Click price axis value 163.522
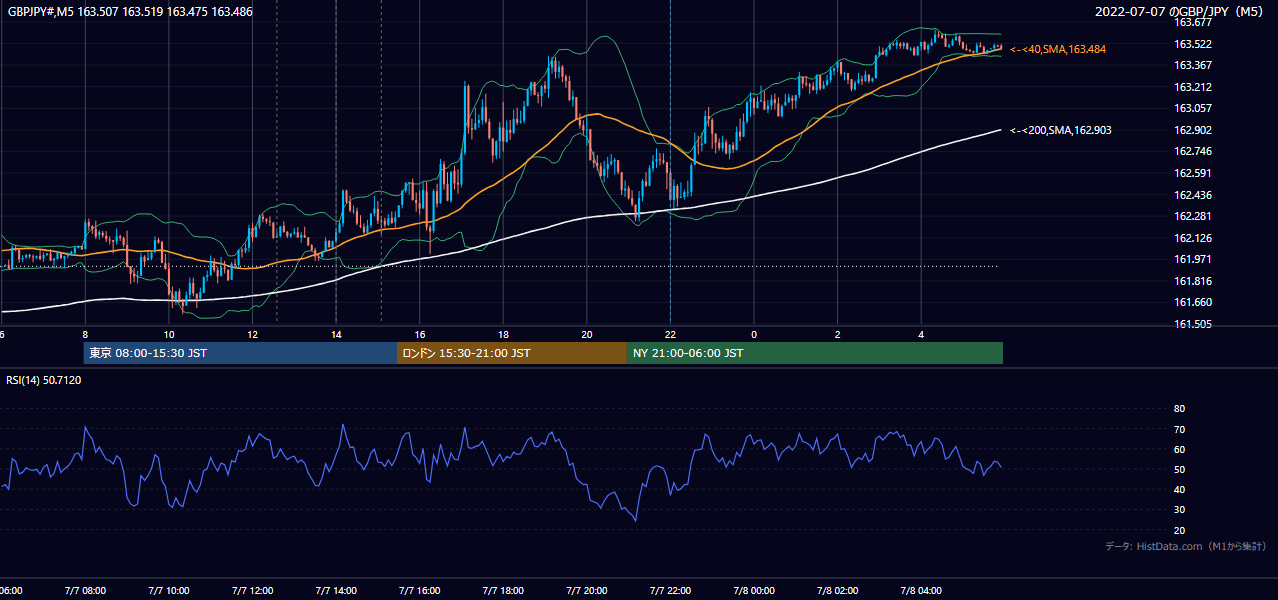The height and width of the screenshot is (600, 1278). pos(1192,44)
